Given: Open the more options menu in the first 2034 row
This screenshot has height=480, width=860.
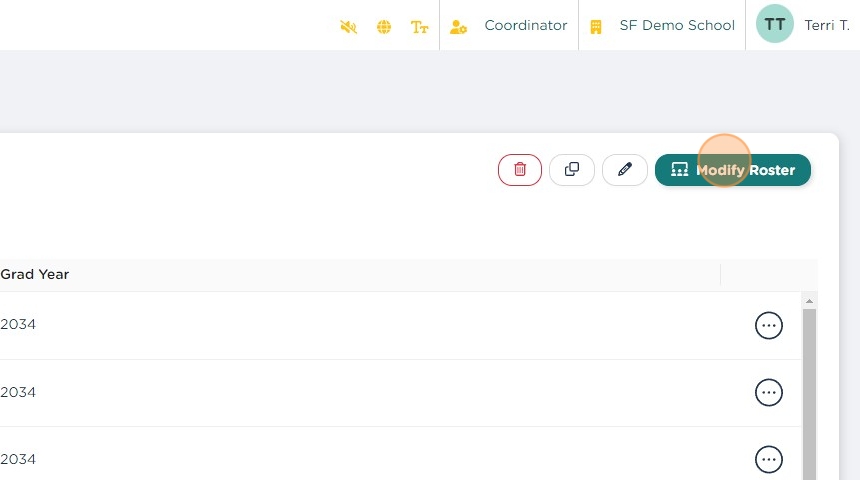Looking at the screenshot, I should pyautogui.click(x=768, y=325).
